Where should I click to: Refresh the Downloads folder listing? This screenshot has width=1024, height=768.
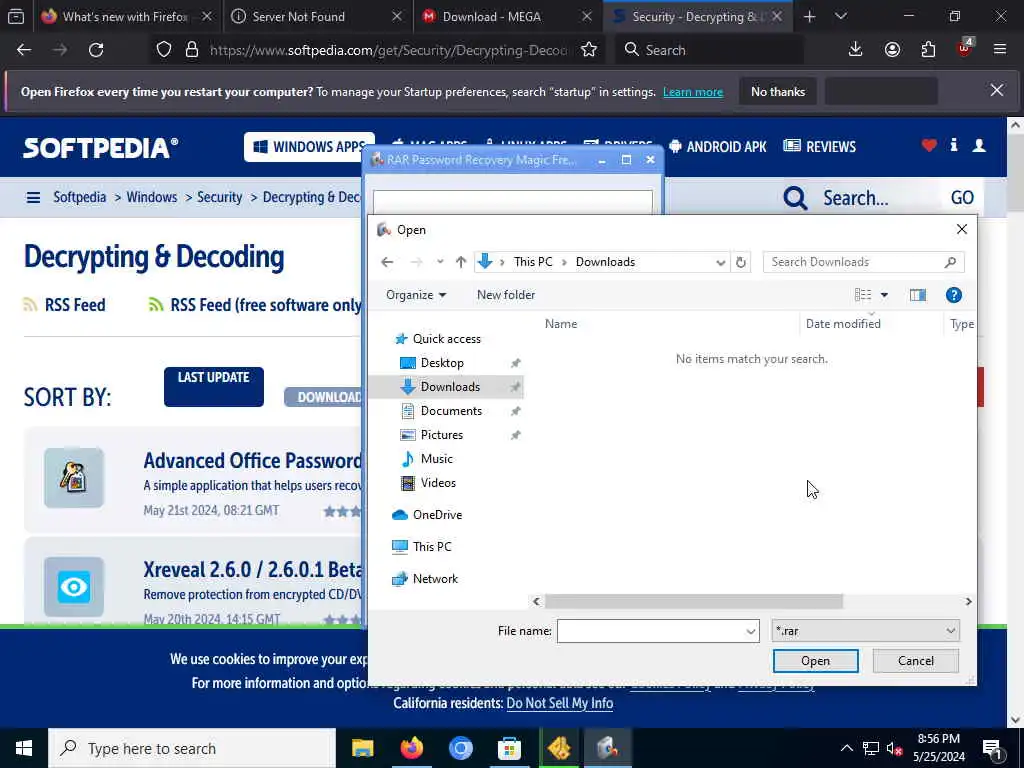(741, 263)
